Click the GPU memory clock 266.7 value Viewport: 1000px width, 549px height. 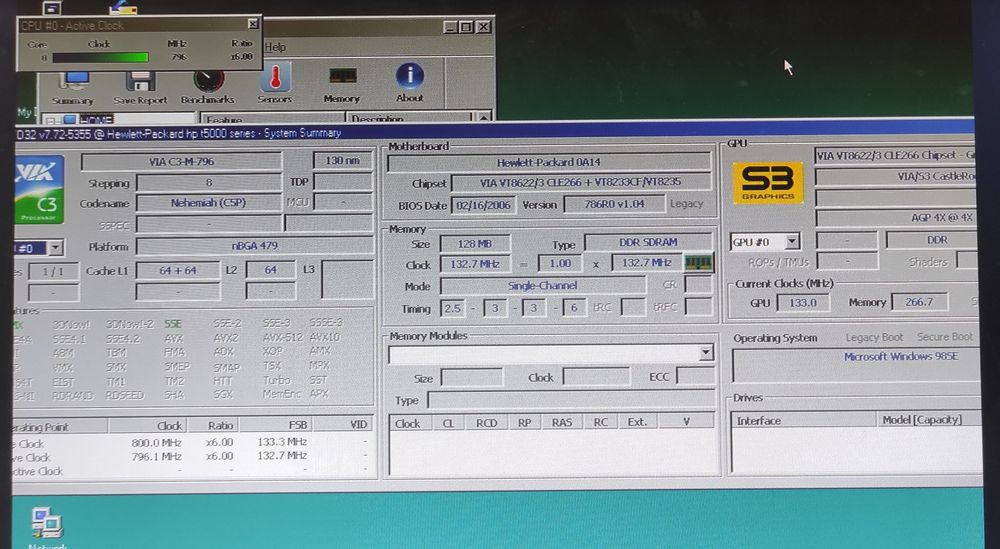point(919,302)
